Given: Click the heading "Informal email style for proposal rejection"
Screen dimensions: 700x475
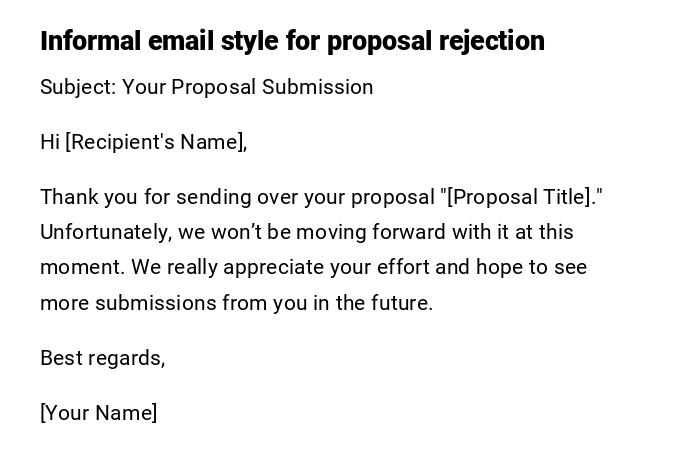Looking at the screenshot, I should click(292, 41).
